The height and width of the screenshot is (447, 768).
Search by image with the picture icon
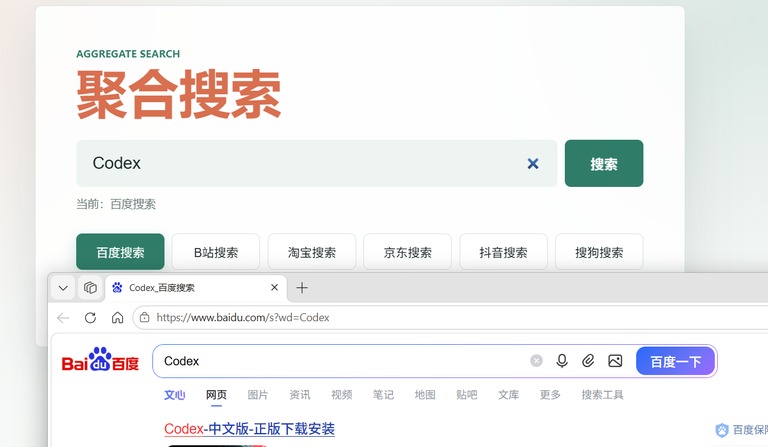tap(615, 361)
